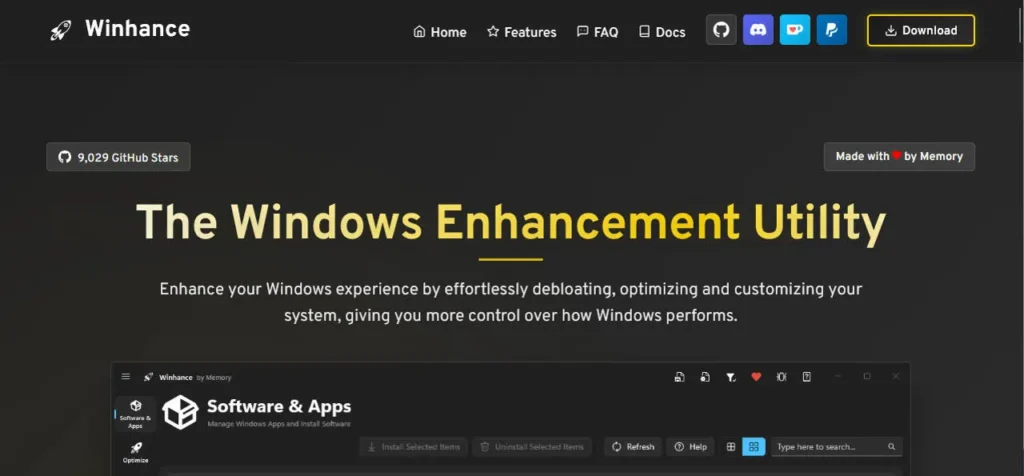Click Install Selected Items button

pyautogui.click(x=414, y=447)
